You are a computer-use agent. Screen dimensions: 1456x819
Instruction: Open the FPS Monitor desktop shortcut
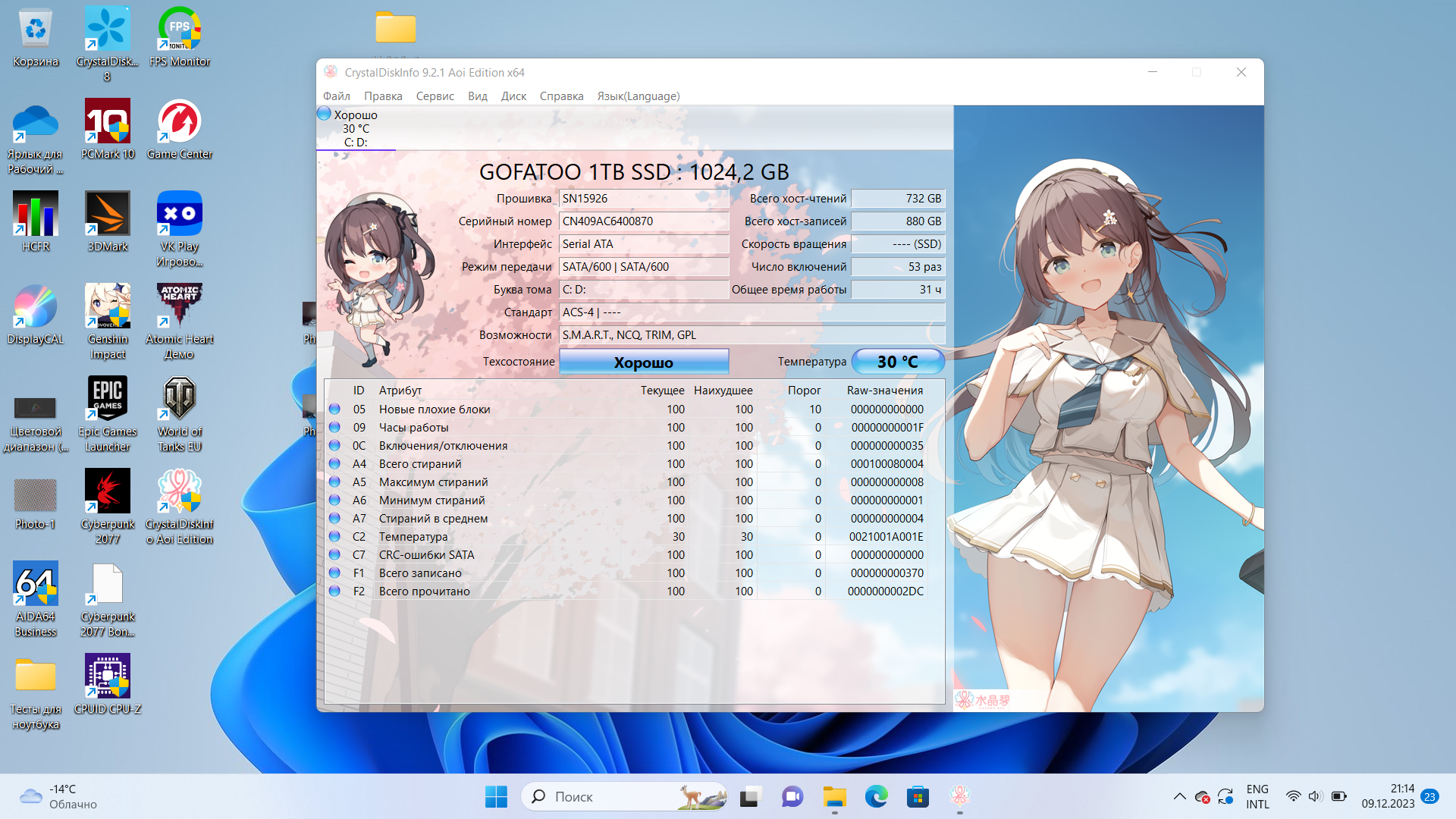[180, 29]
